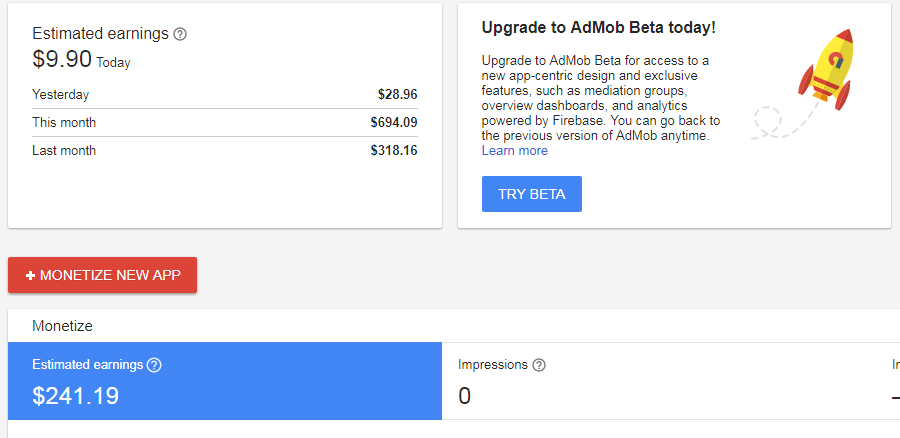The height and width of the screenshot is (438, 900).
Task: Click the help icon next to Impressions
Action: (540, 365)
